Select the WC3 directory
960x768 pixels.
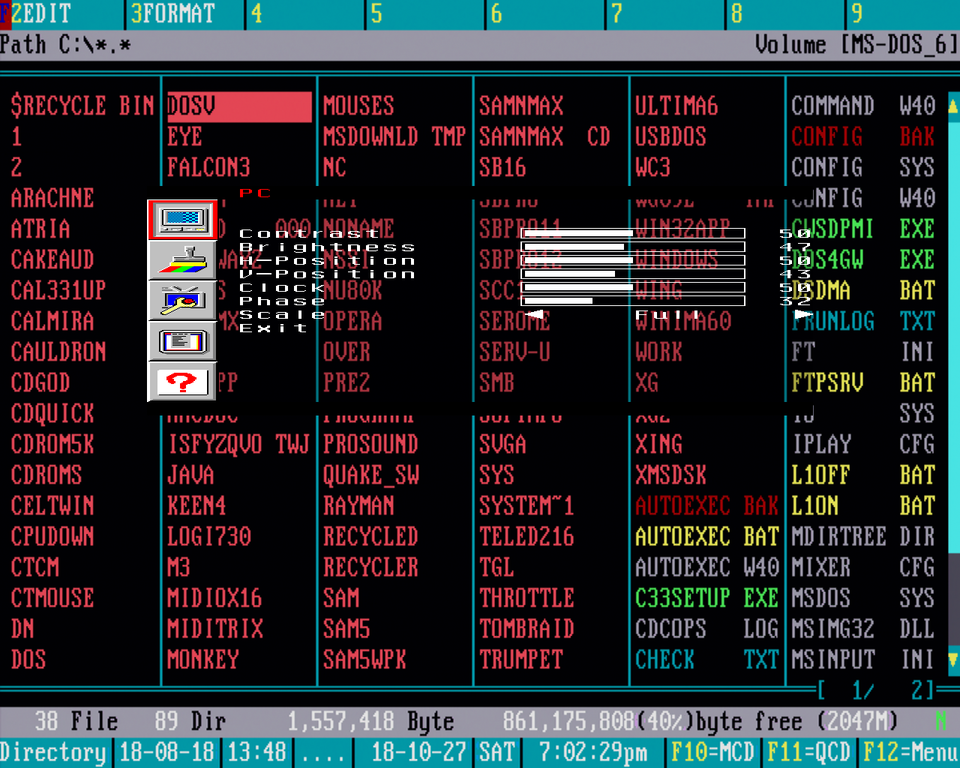point(652,168)
